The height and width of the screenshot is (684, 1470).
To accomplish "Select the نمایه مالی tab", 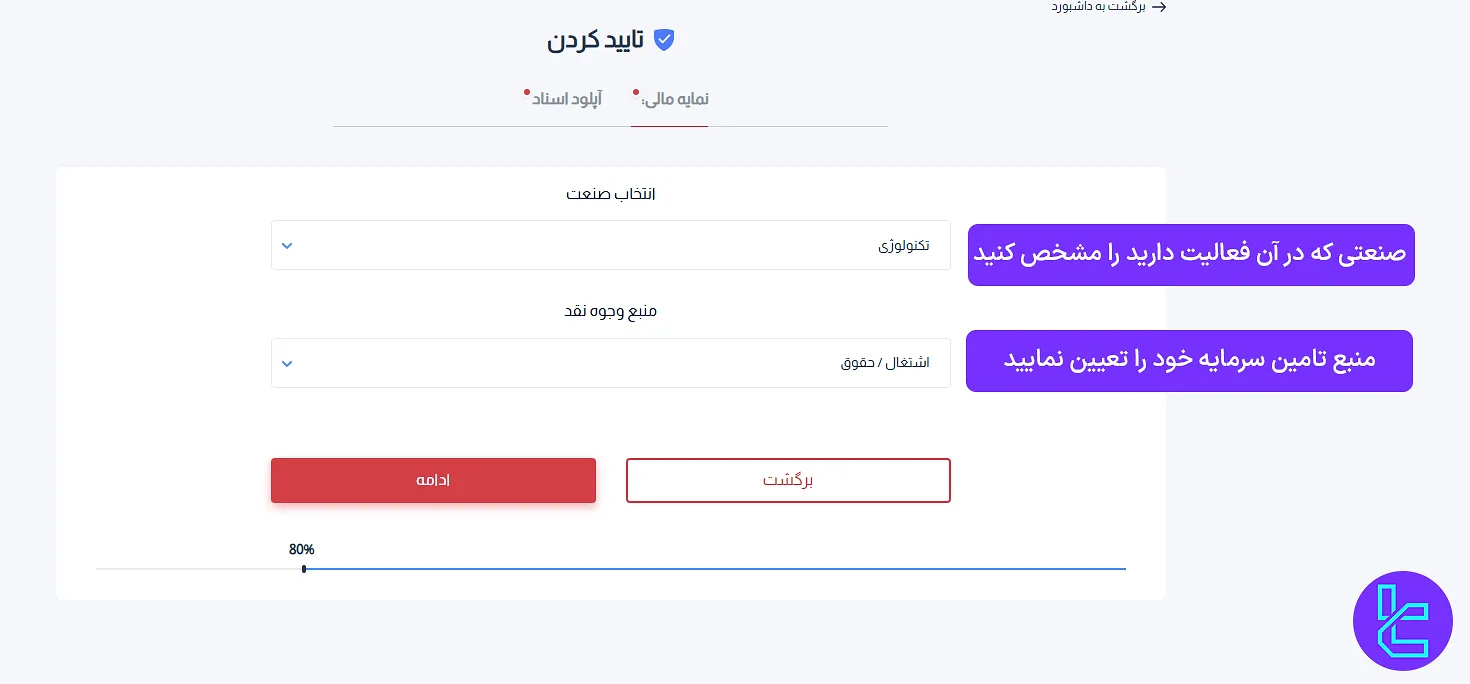I will click(670, 99).
